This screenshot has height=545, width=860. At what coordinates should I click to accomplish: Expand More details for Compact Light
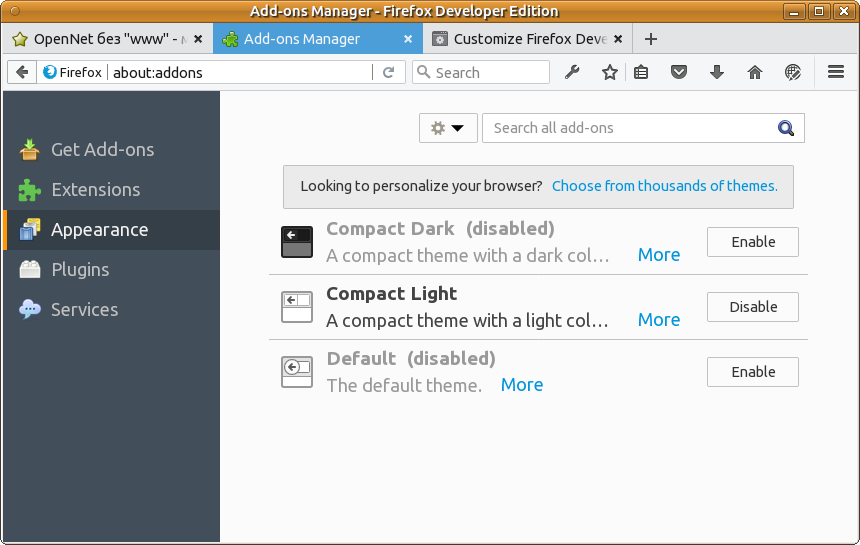[x=659, y=320]
